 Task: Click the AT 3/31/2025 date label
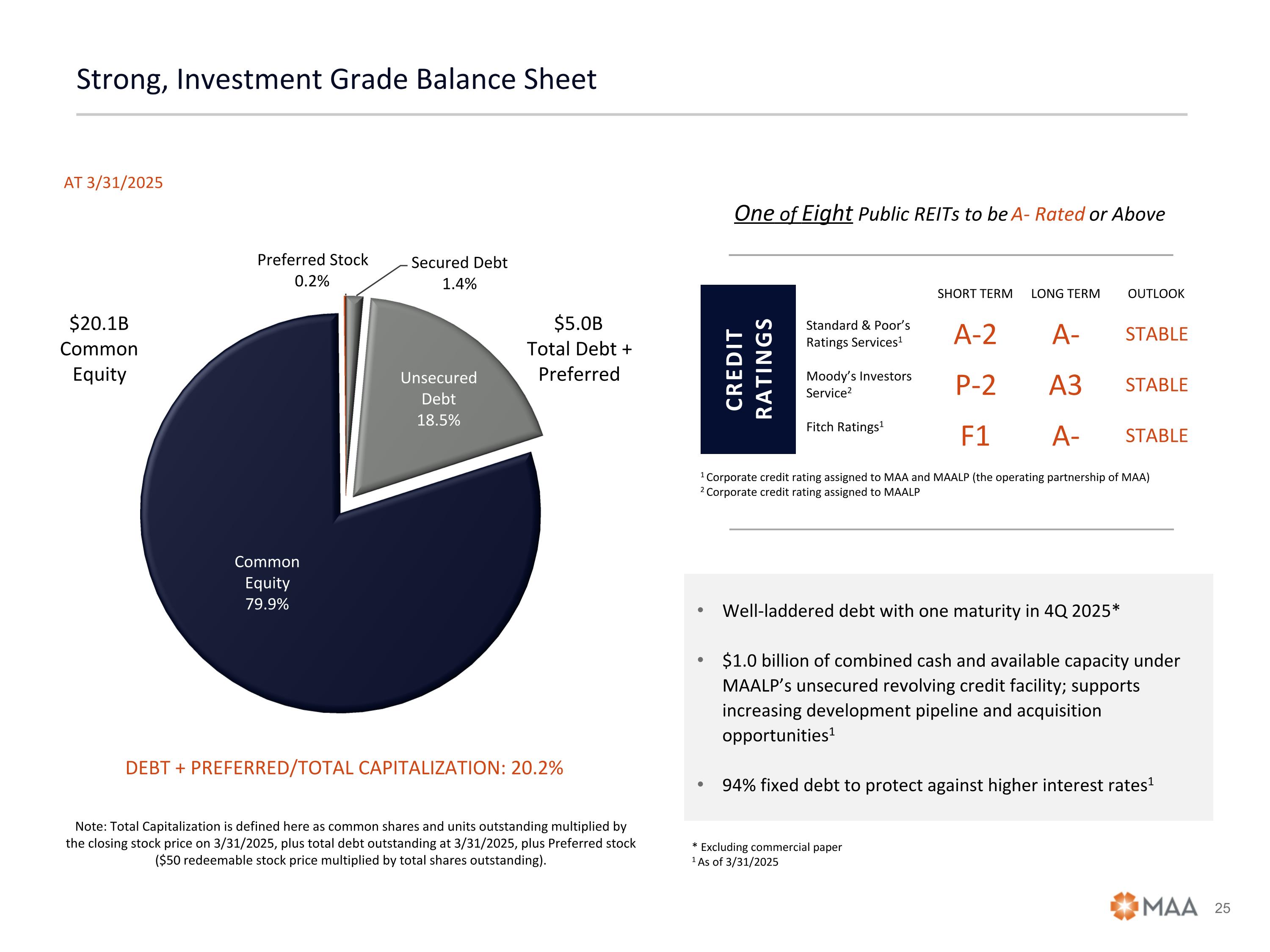click(x=113, y=182)
